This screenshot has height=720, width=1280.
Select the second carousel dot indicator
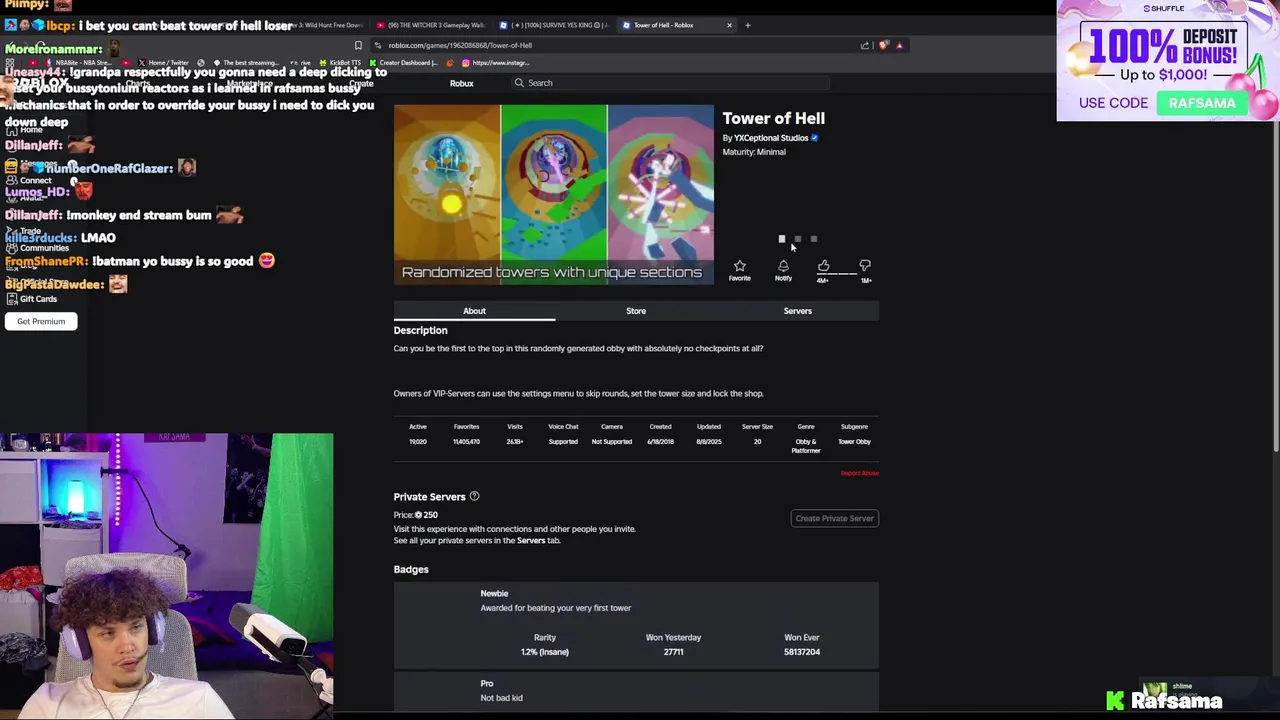(x=798, y=239)
